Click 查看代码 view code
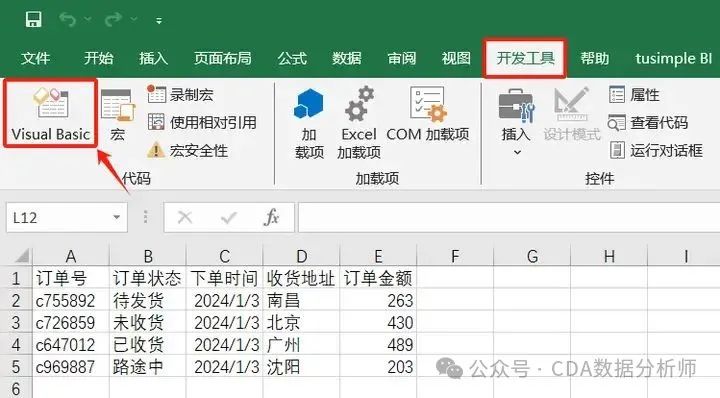The width and height of the screenshot is (720, 398). click(648, 123)
